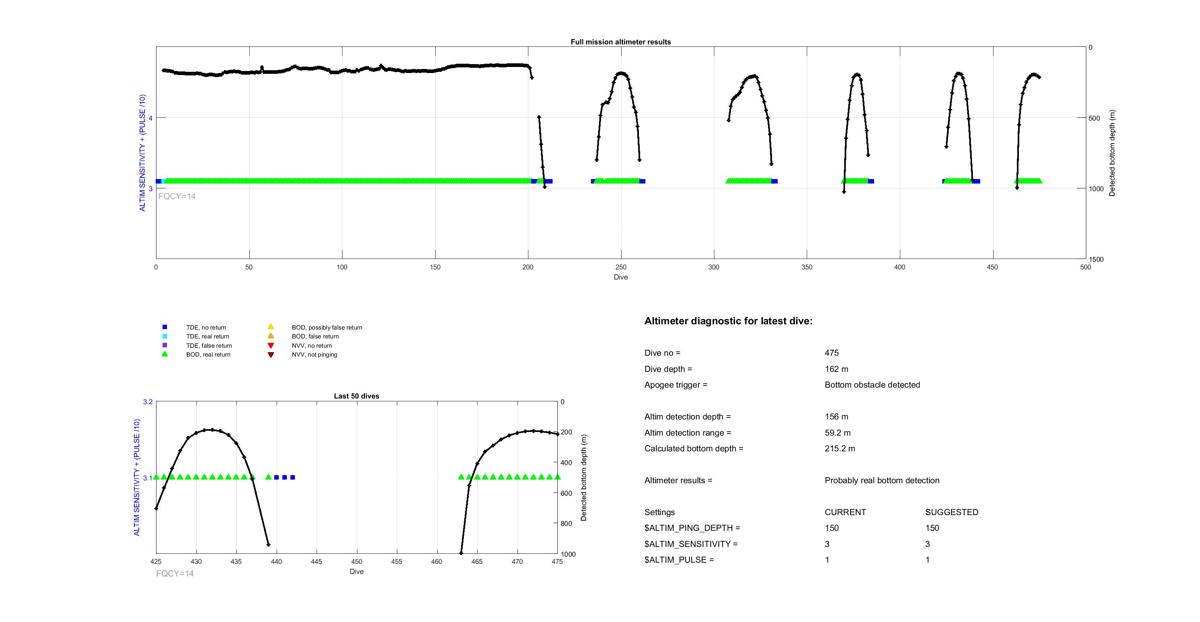Click the cyan square marker for TDE, real return

(165, 336)
